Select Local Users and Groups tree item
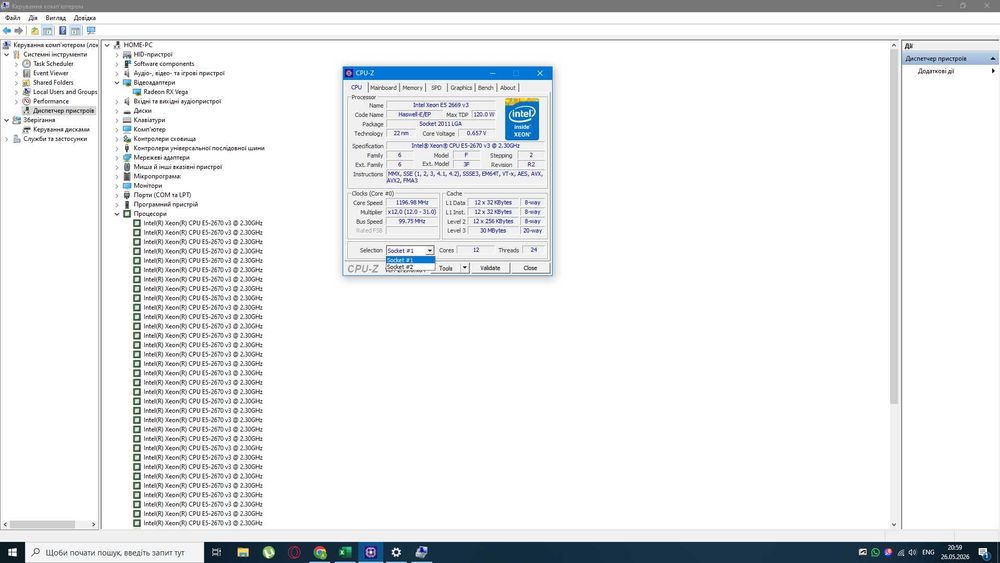Screen dimensions: 1000x563 click(x=65, y=92)
